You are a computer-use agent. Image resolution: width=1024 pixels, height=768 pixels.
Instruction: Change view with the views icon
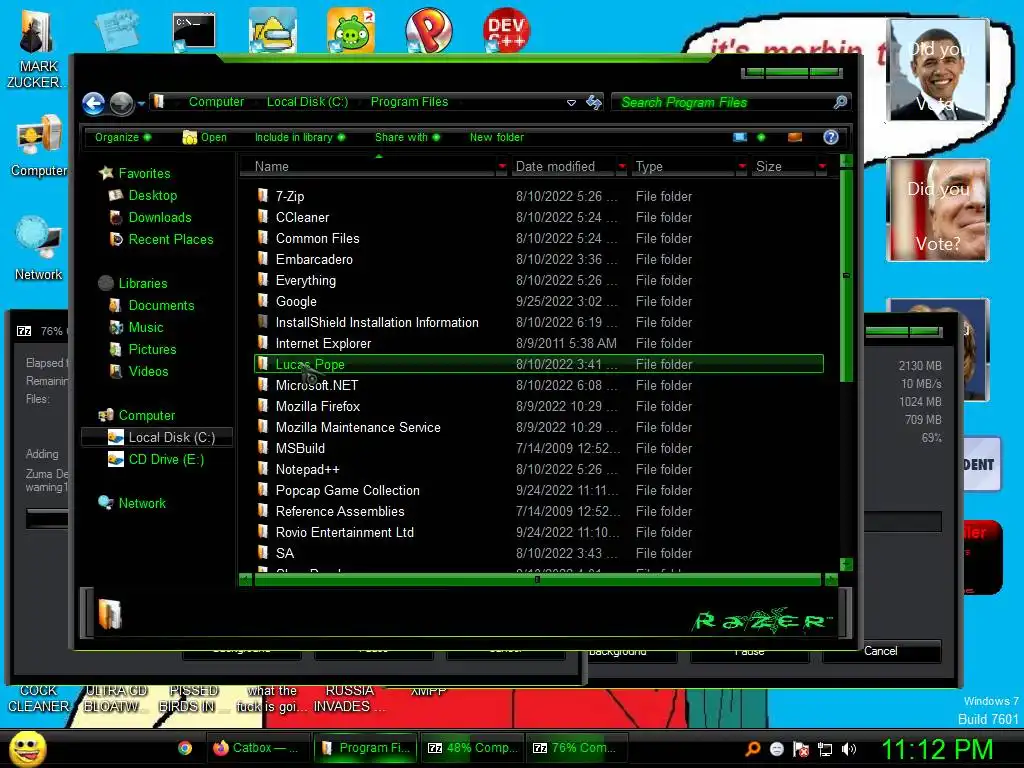tap(740, 137)
